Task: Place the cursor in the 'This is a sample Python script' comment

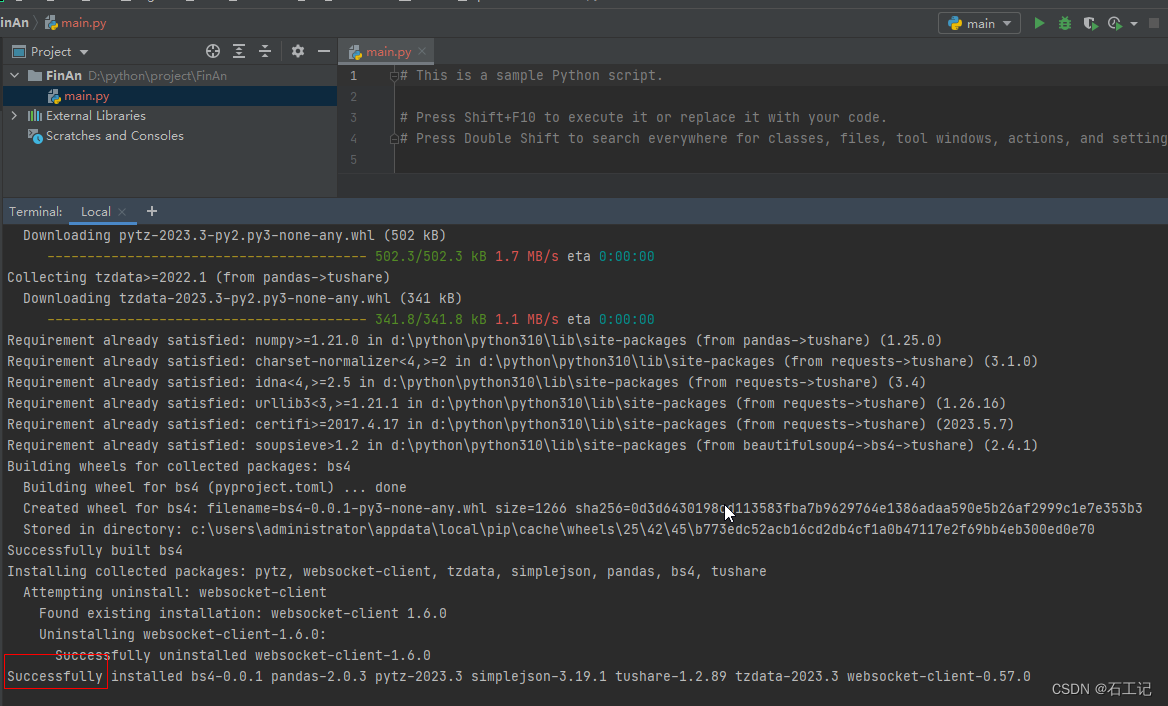Action: [531, 75]
